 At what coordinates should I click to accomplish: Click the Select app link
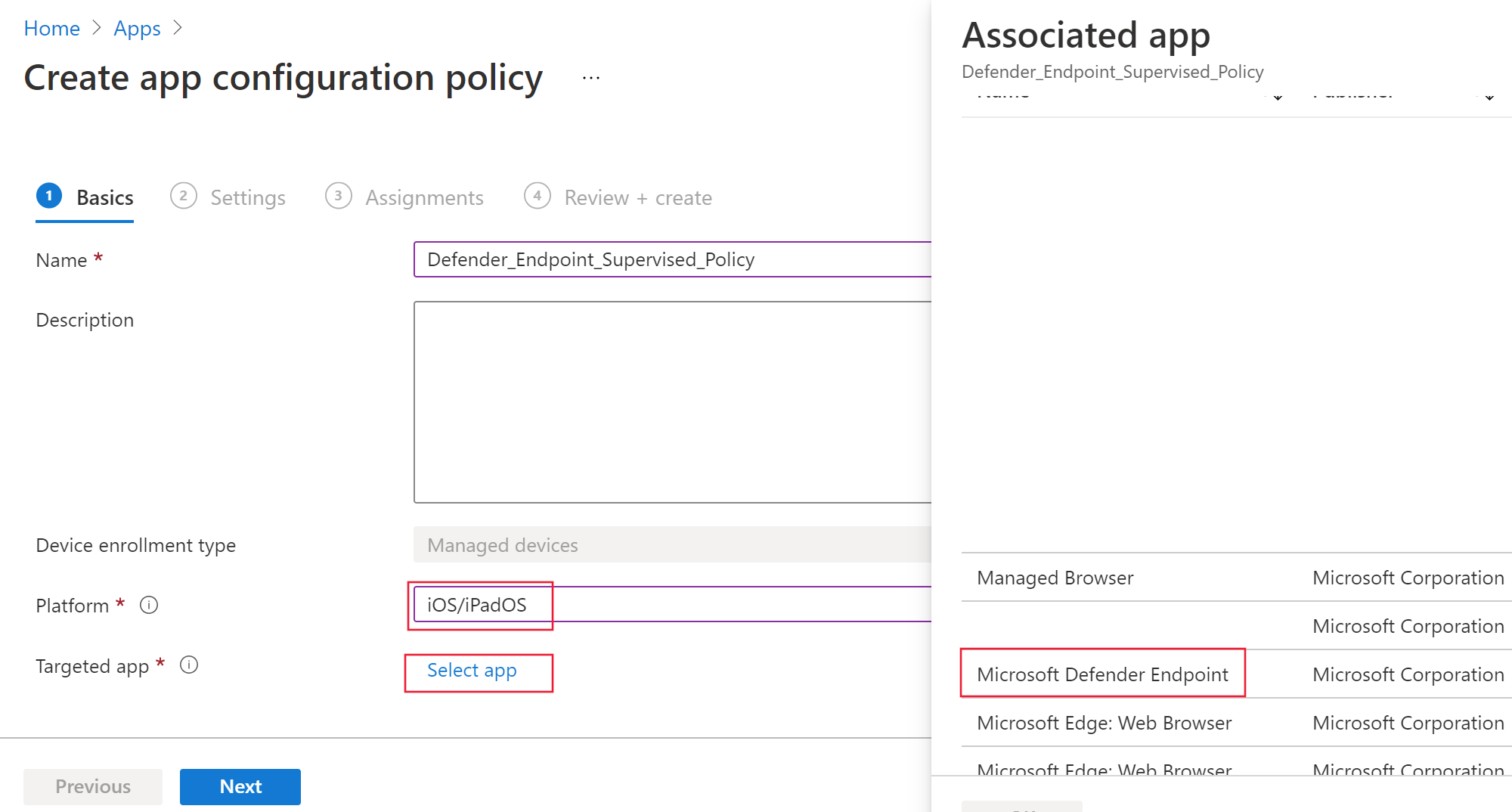click(472, 670)
